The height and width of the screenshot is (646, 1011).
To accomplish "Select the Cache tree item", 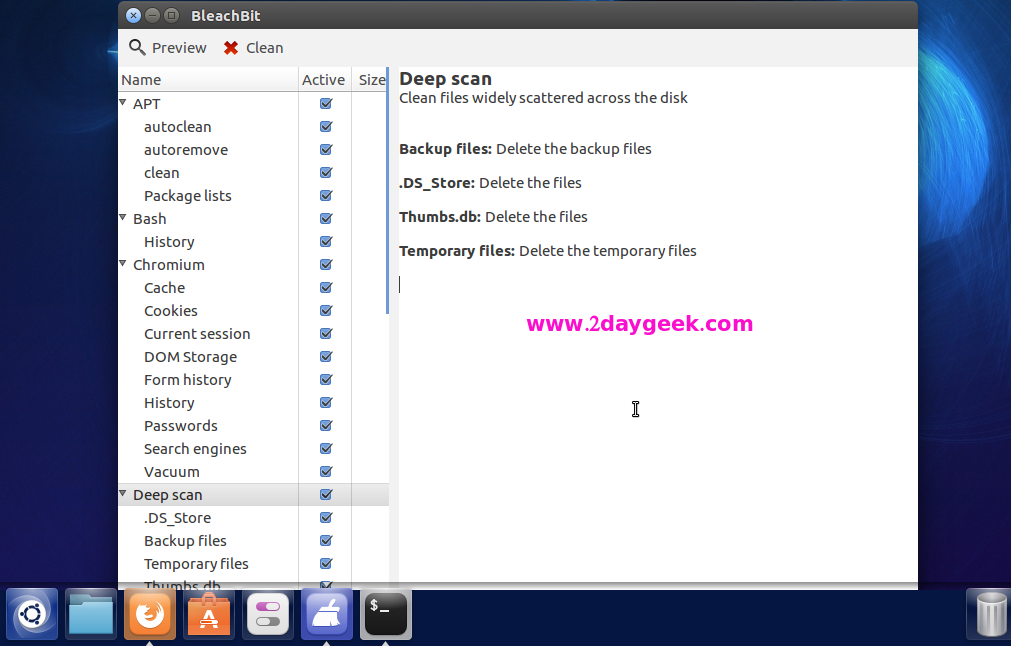I will point(164,288).
